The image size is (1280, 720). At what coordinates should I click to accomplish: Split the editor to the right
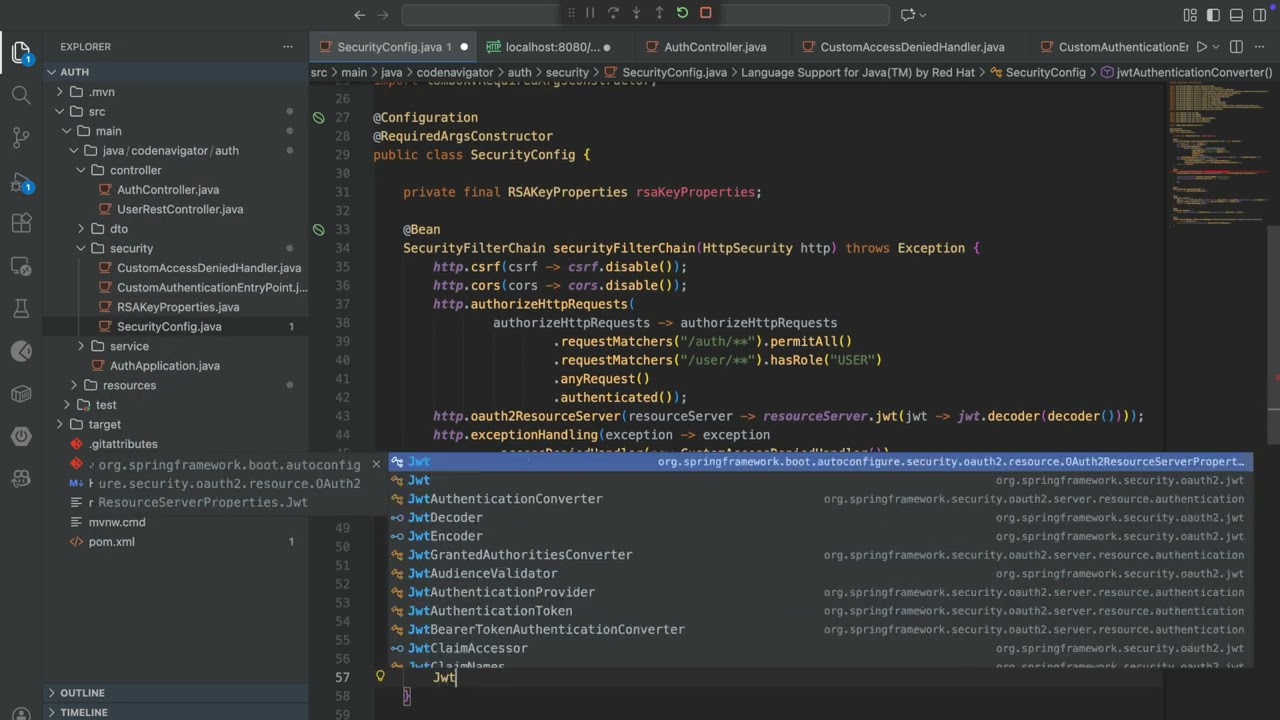click(1236, 47)
